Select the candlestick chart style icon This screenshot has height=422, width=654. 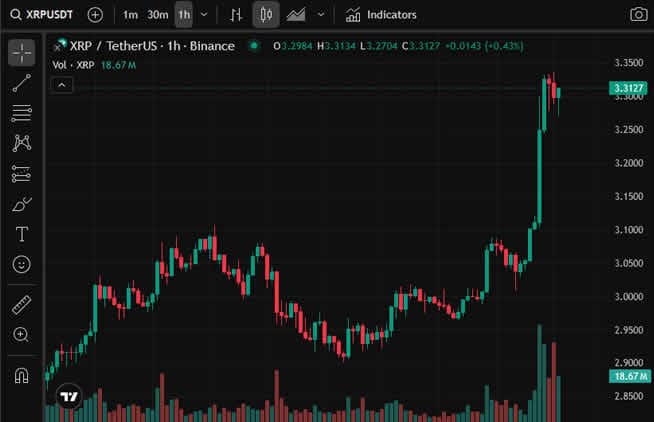(266, 15)
